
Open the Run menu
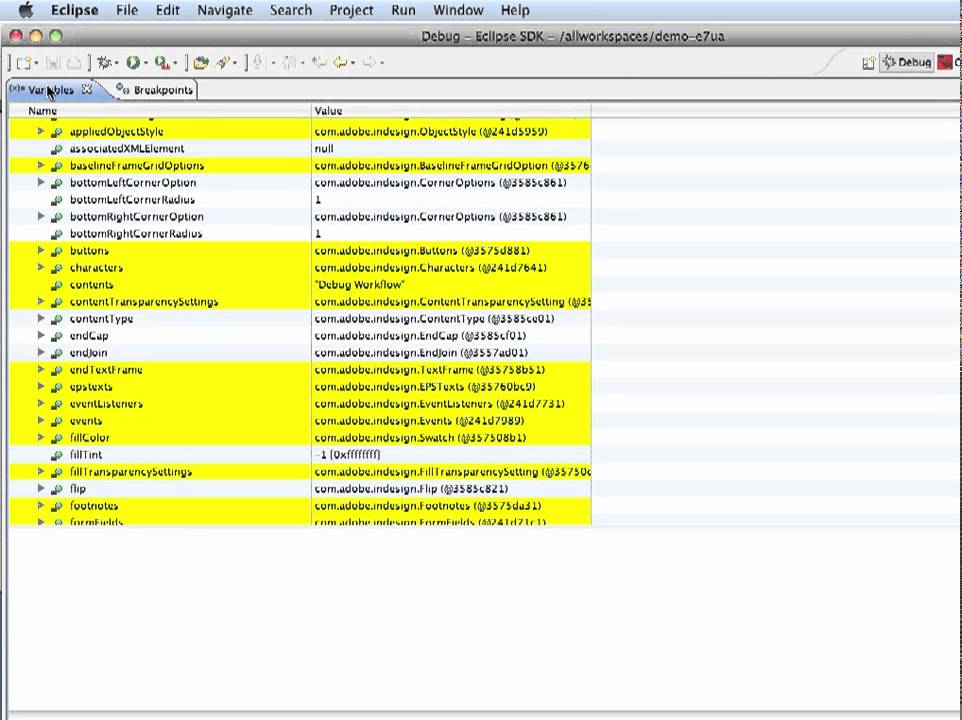[x=403, y=10]
